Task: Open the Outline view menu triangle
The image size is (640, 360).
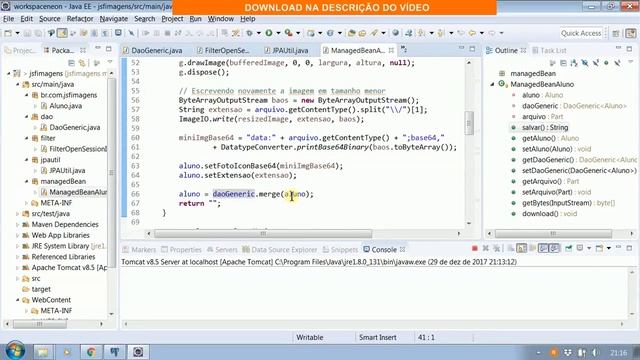Action: pyautogui.click(x=630, y=62)
